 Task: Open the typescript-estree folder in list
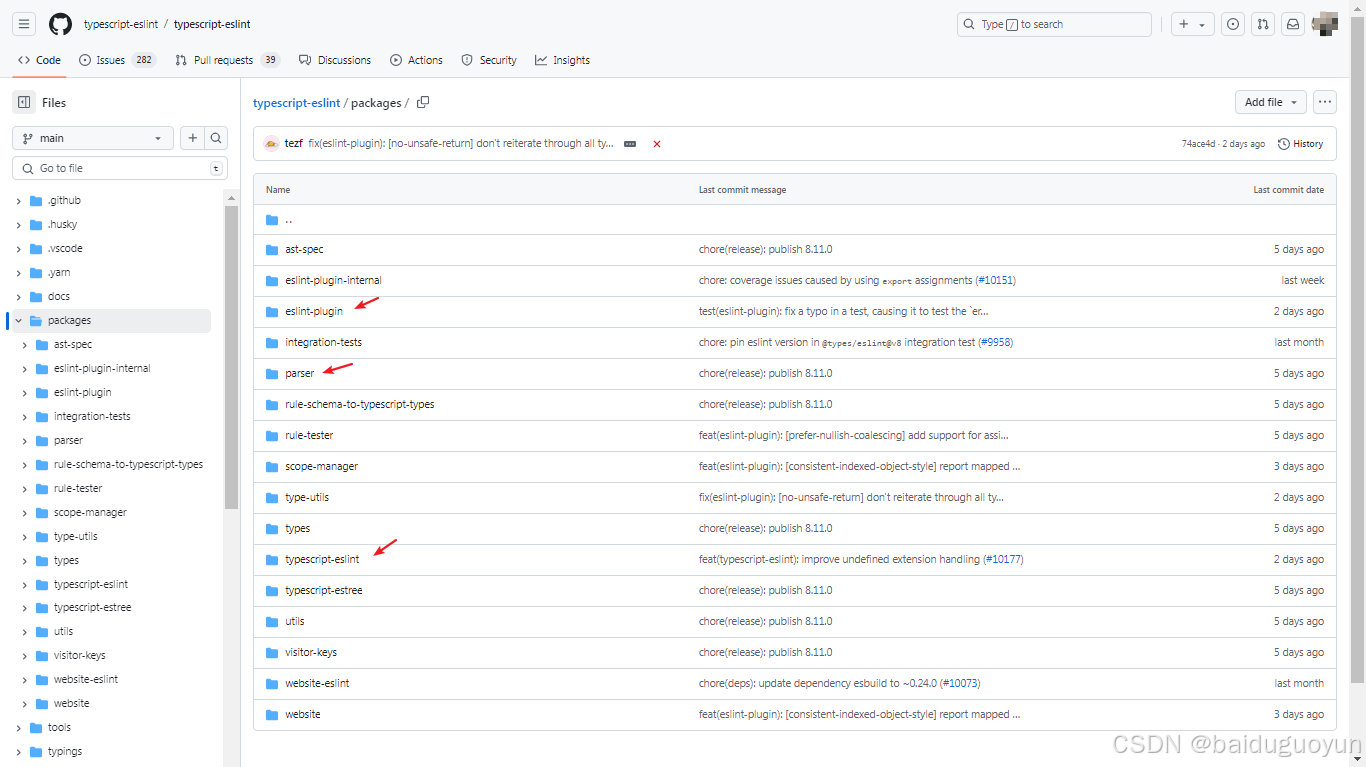click(323, 590)
